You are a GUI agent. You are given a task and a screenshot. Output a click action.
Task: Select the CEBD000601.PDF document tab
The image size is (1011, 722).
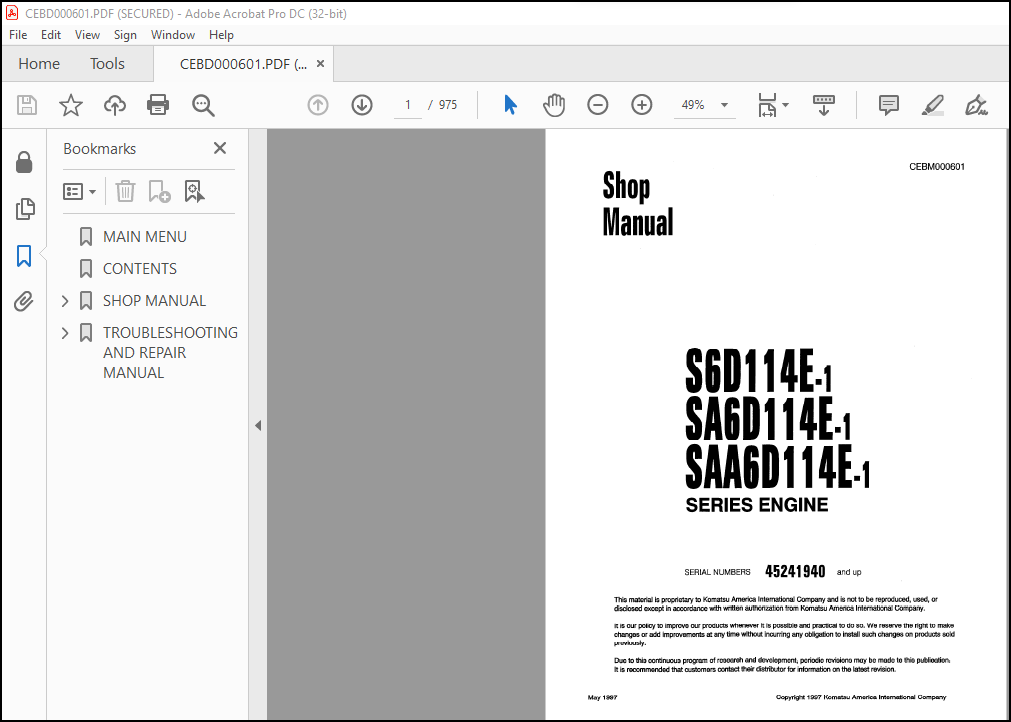(x=243, y=64)
